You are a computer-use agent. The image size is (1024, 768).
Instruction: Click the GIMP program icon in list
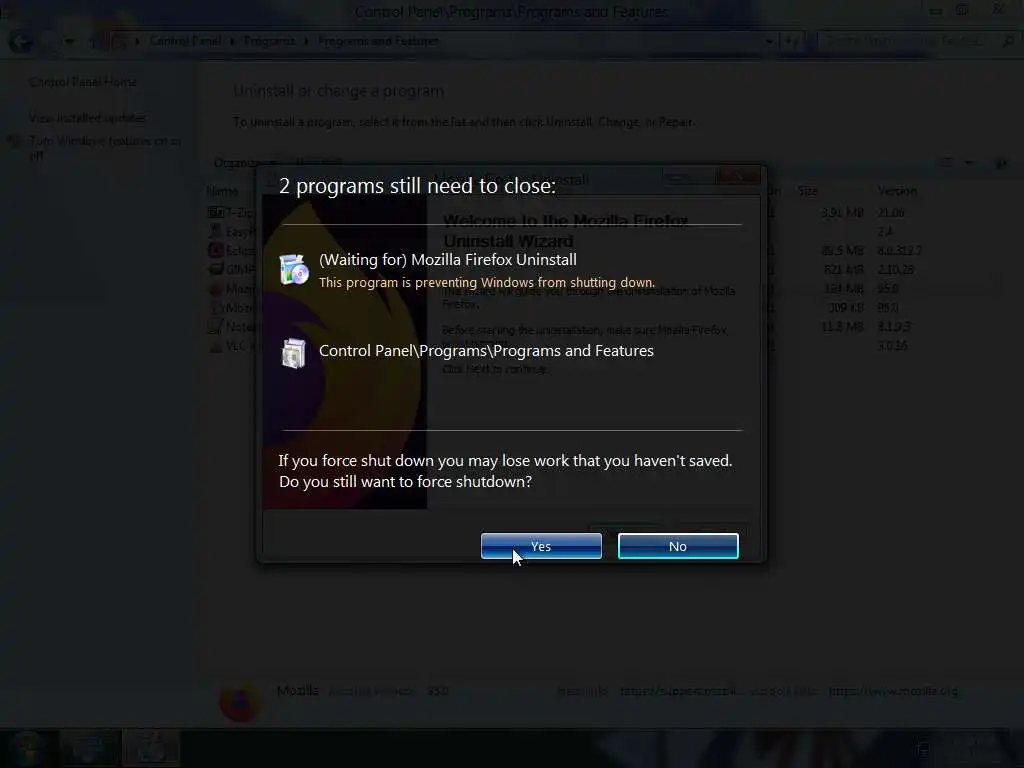[x=216, y=269]
